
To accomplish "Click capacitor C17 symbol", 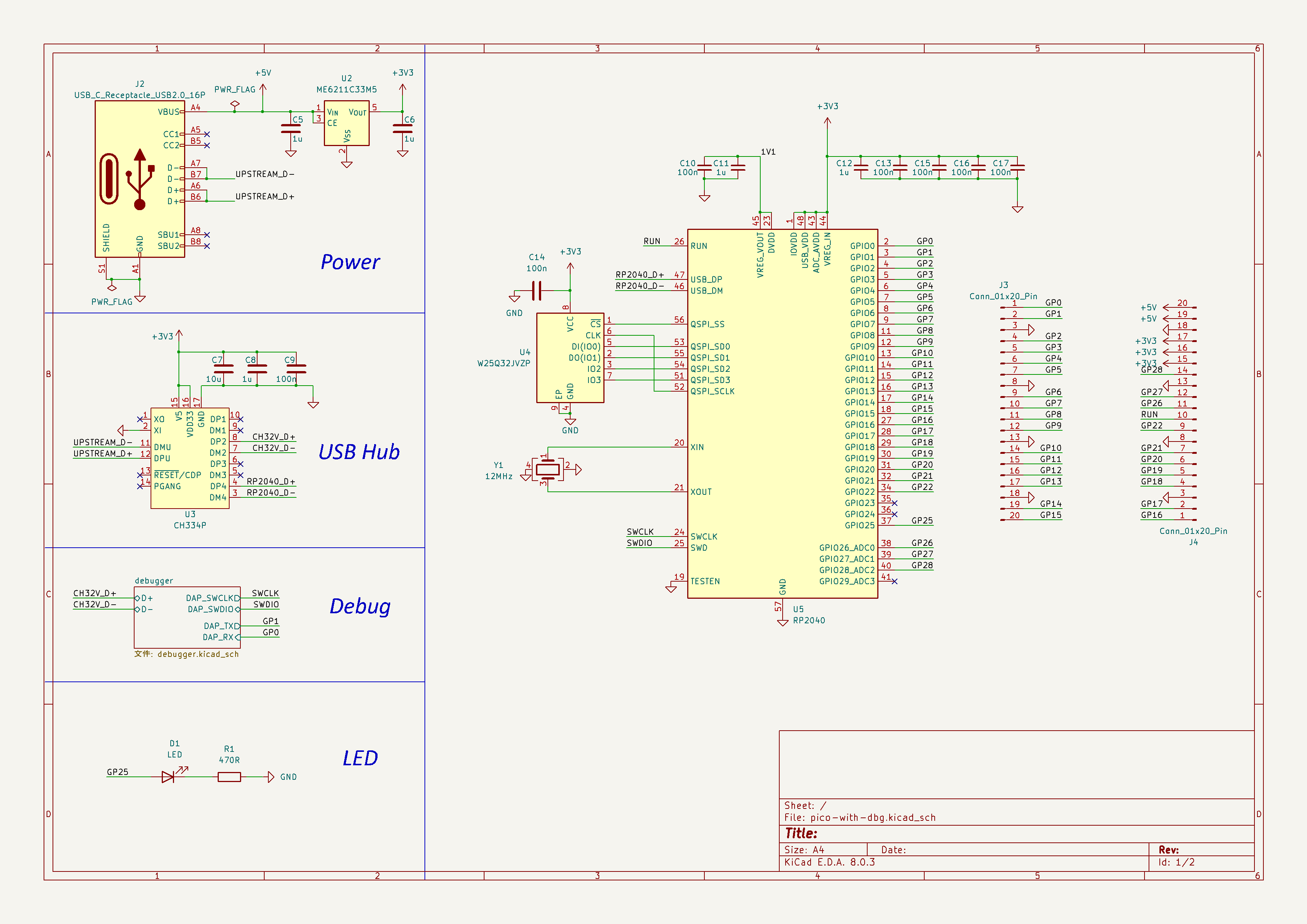I will [x=1017, y=168].
